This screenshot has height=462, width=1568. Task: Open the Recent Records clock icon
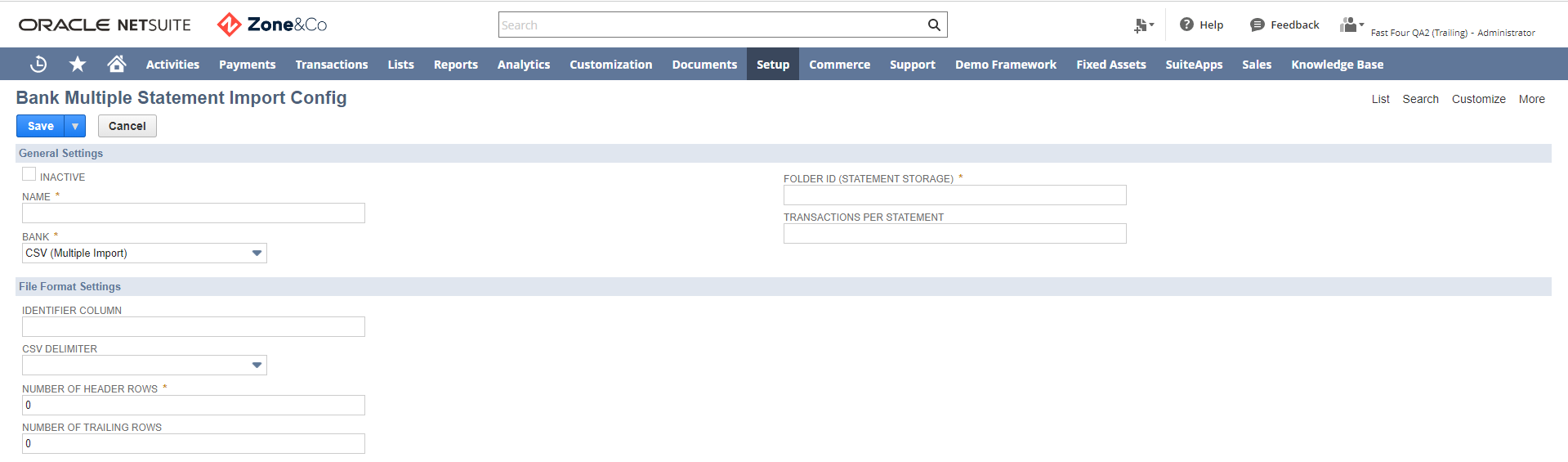[38, 64]
